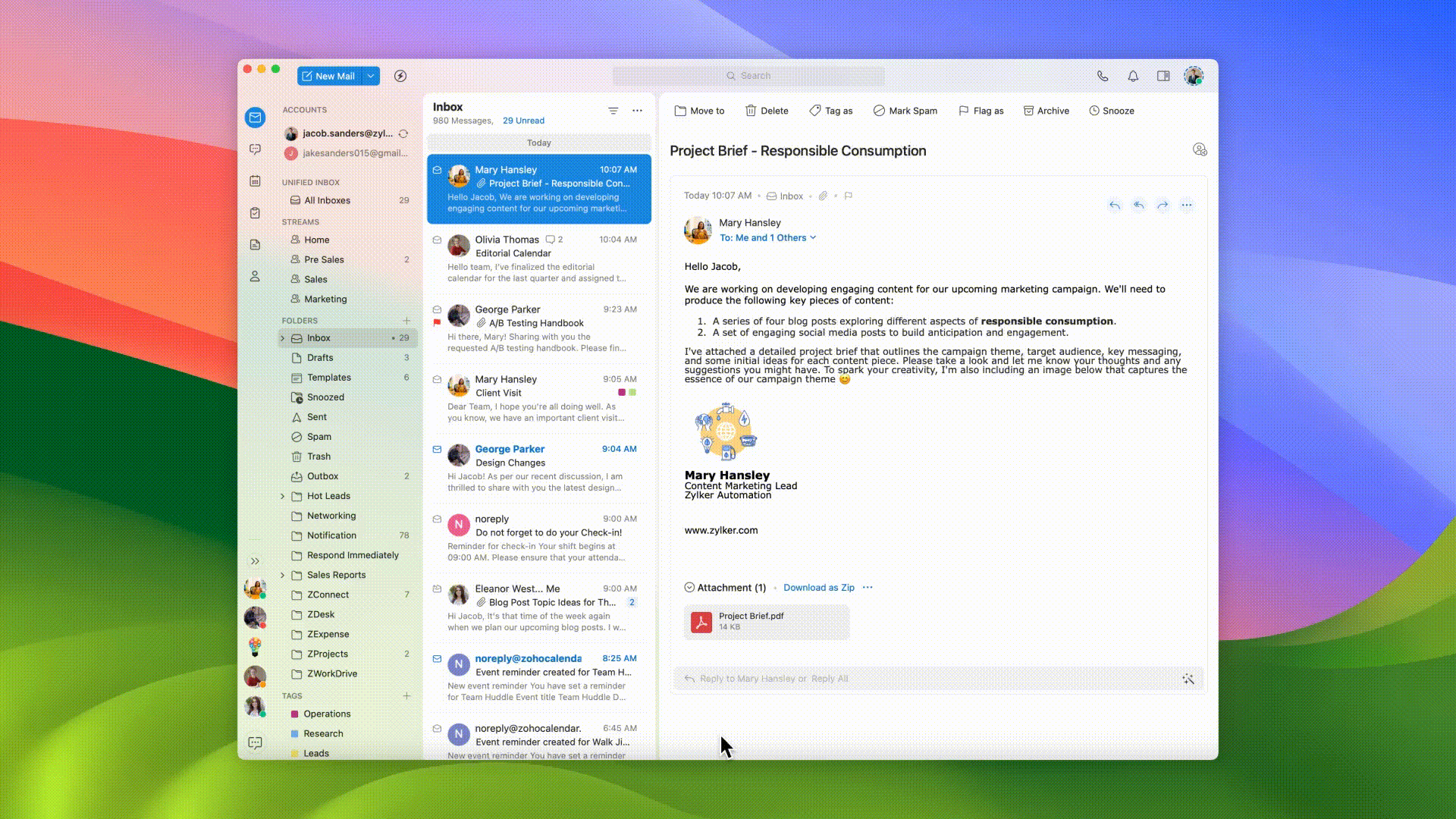
Task: Open the Contacts icon in left rail
Action: click(x=255, y=277)
